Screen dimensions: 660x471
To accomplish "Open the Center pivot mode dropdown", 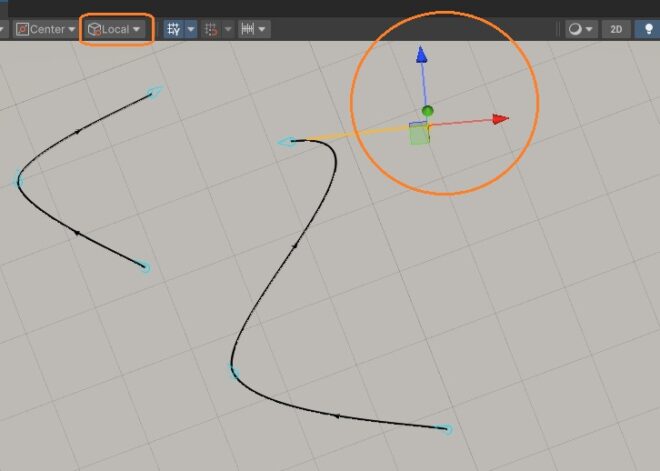I will coord(45,29).
